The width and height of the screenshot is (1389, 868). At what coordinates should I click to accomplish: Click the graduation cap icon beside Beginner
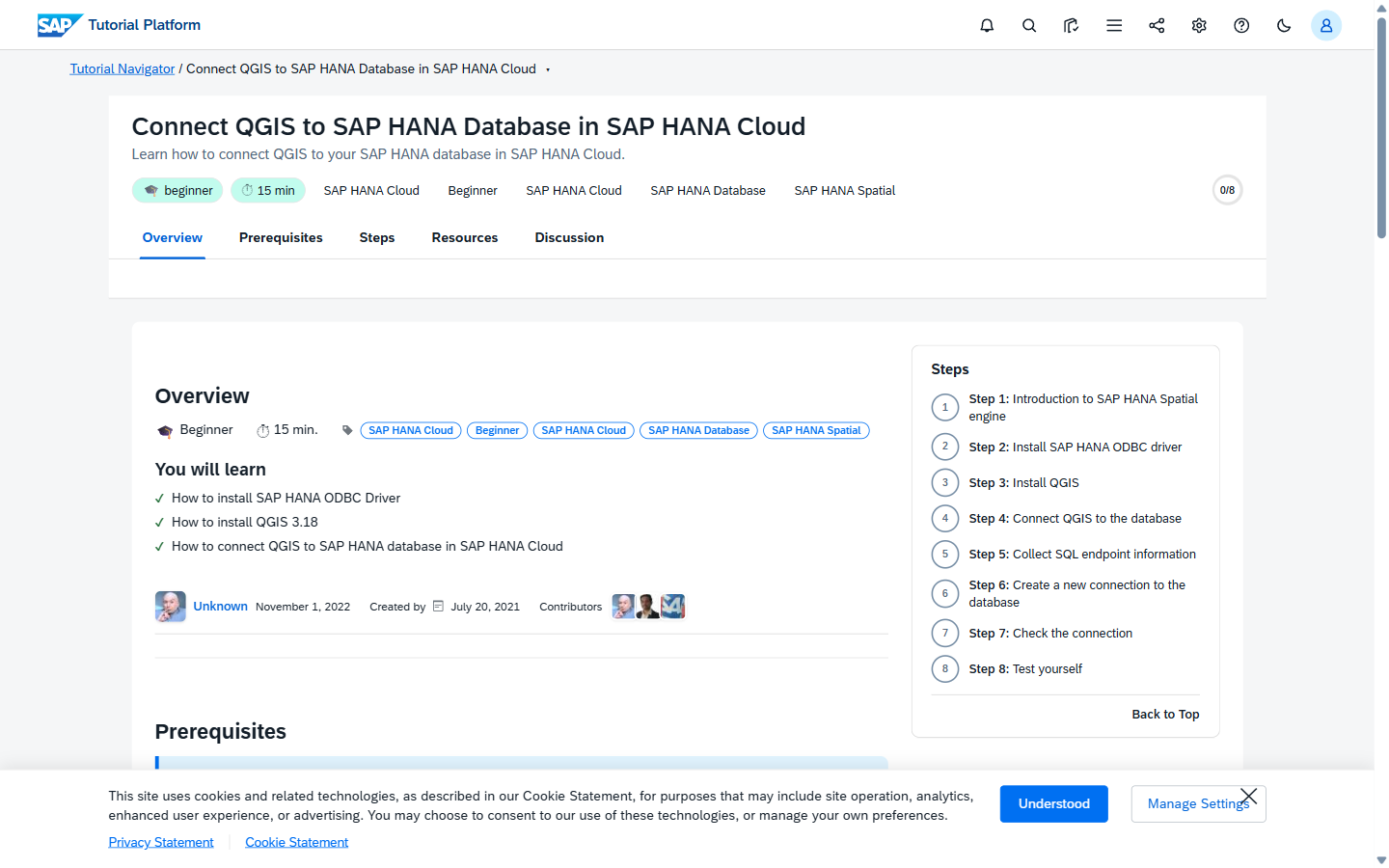165,431
